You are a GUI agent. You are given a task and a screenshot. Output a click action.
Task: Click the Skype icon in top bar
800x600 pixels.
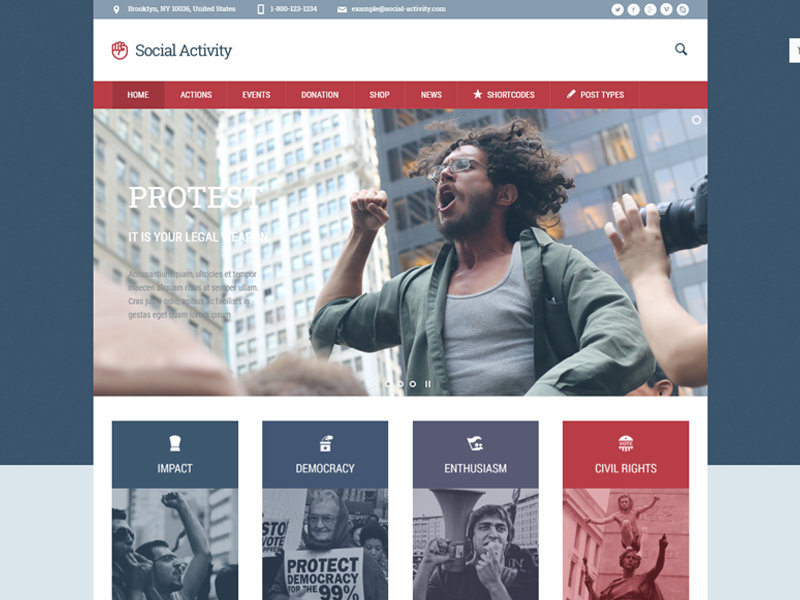pos(683,10)
